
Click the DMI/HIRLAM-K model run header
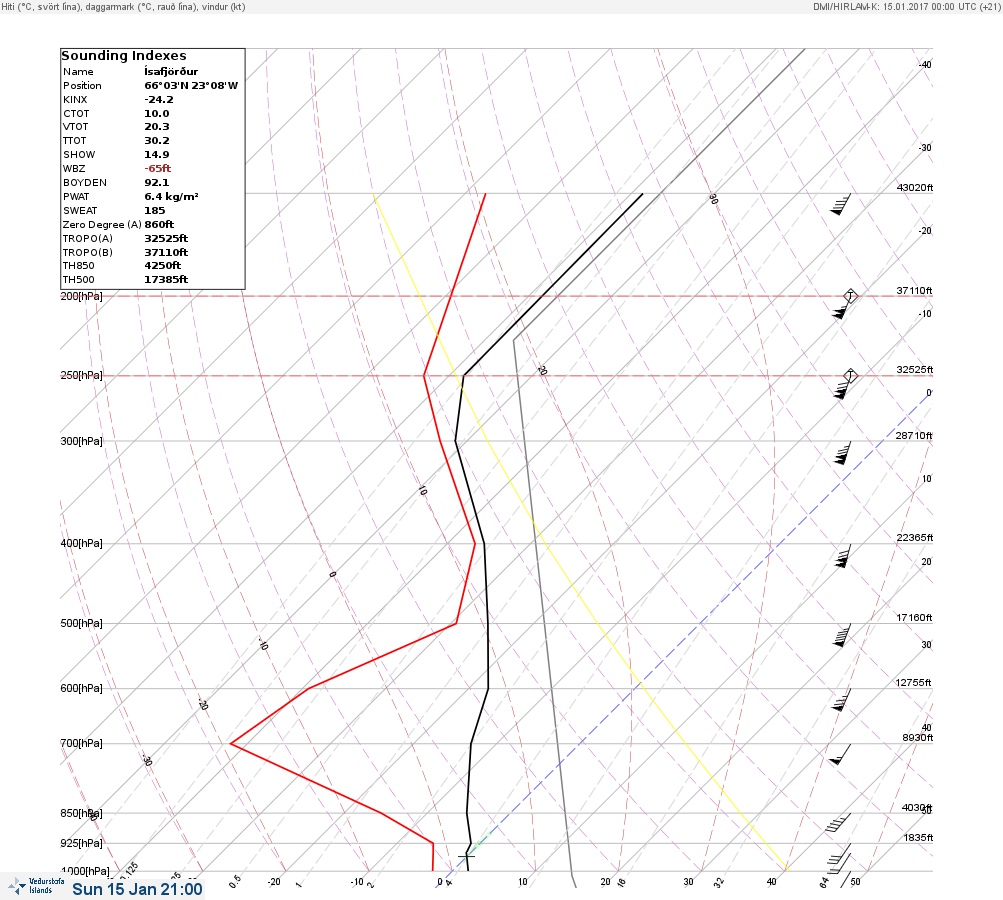click(906, 6)
